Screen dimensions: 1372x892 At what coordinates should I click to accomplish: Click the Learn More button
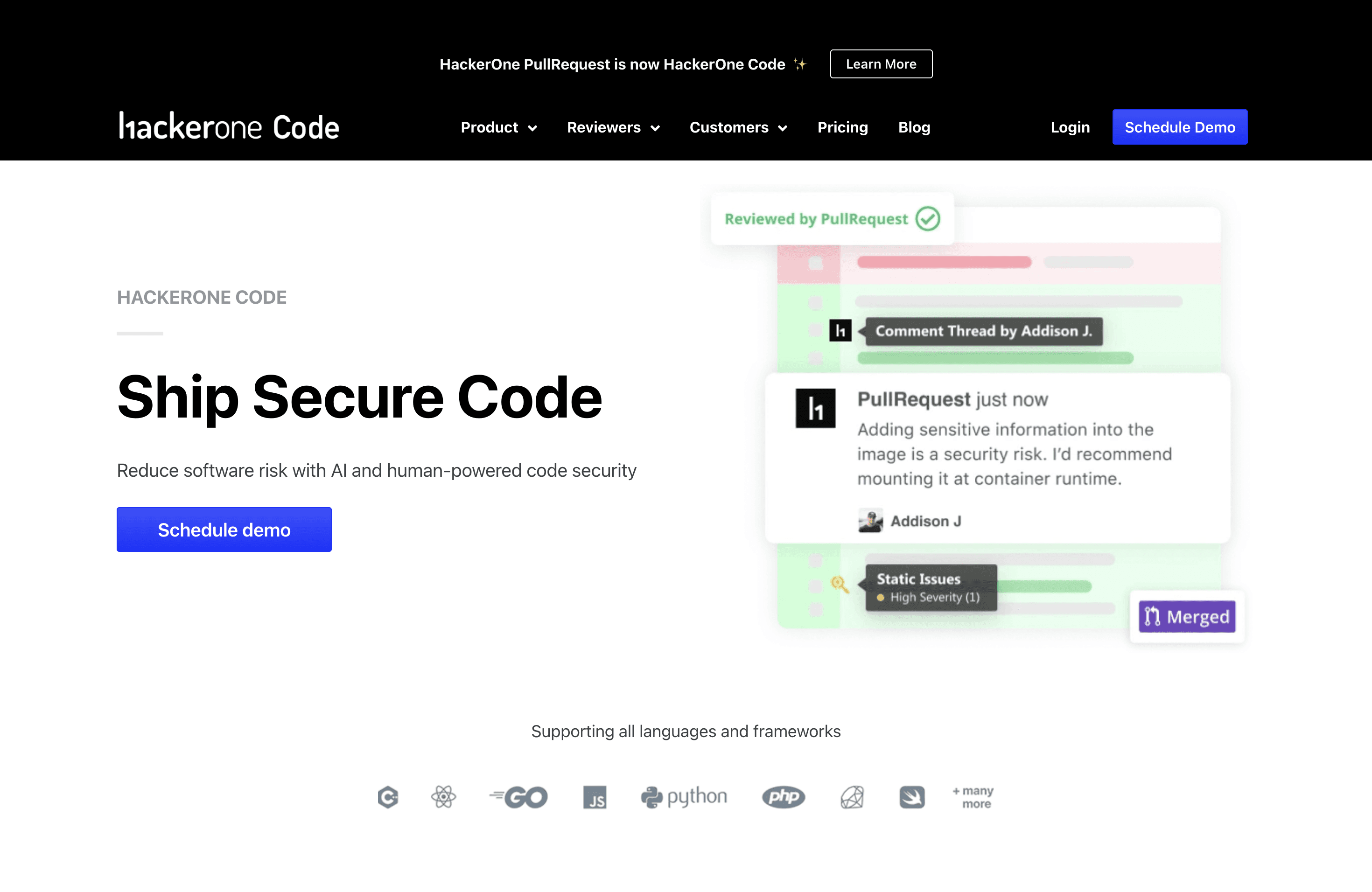tap(880, 63)
